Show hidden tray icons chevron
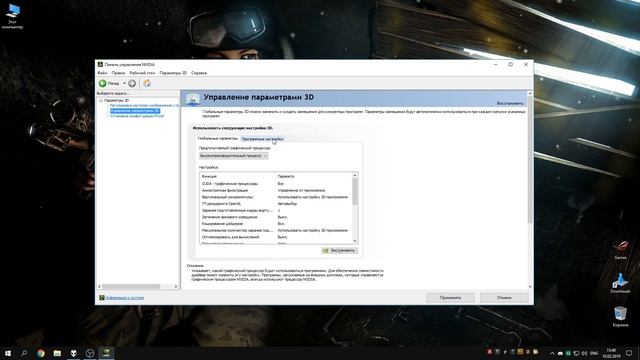The image size is (640, 360). [x=552, y=353]
